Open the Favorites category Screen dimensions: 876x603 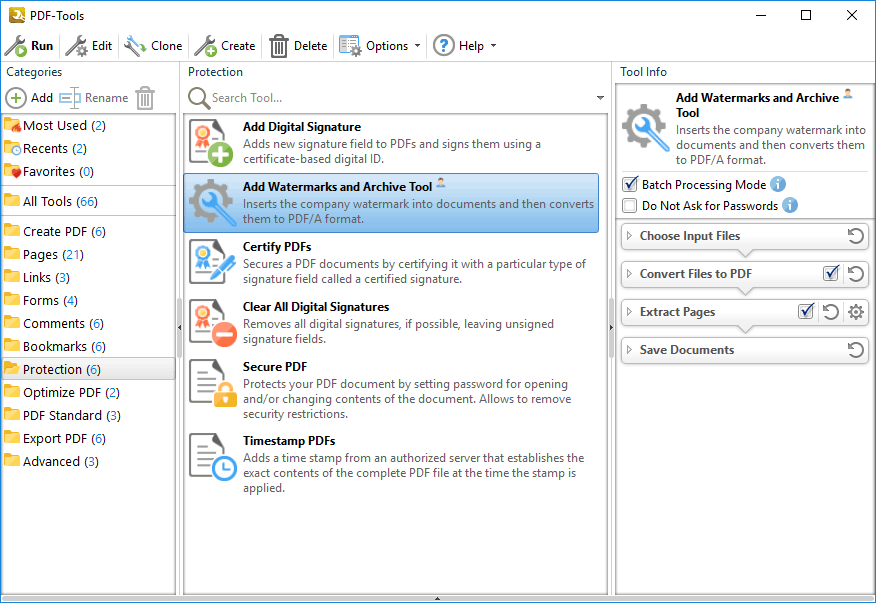pos(88,172)
